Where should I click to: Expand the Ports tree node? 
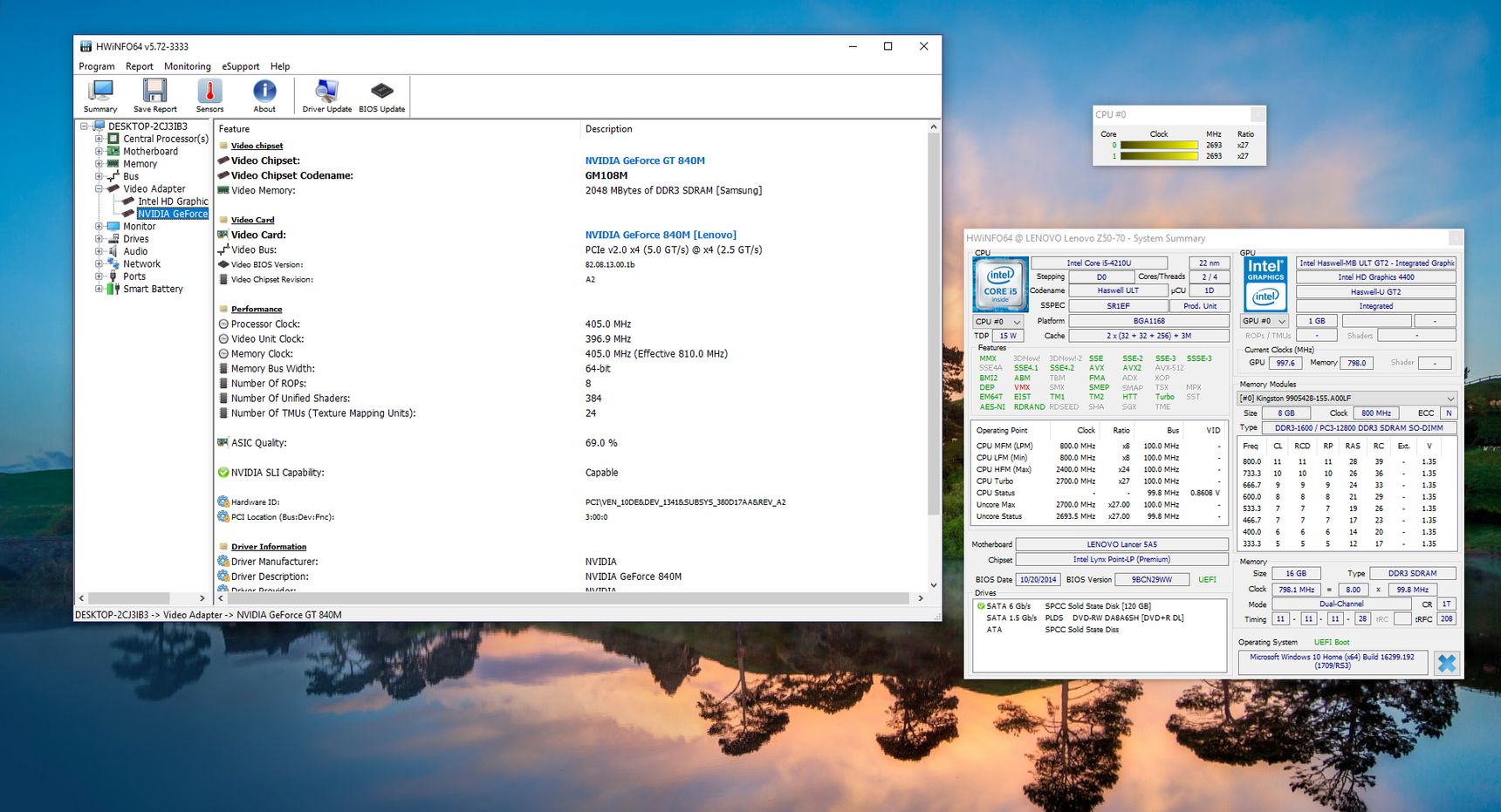(x=99, y=276)
